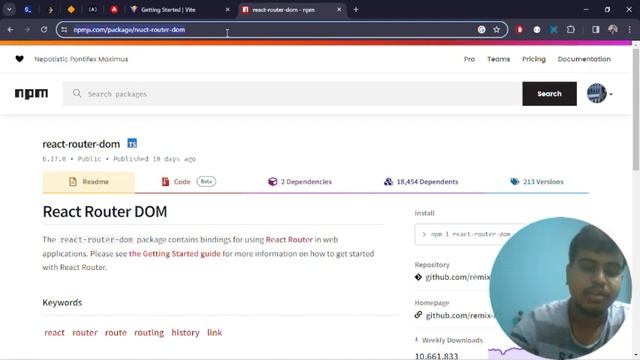Close the react-router-dom npm tab
640x360 pixels.
pos(339,9)
